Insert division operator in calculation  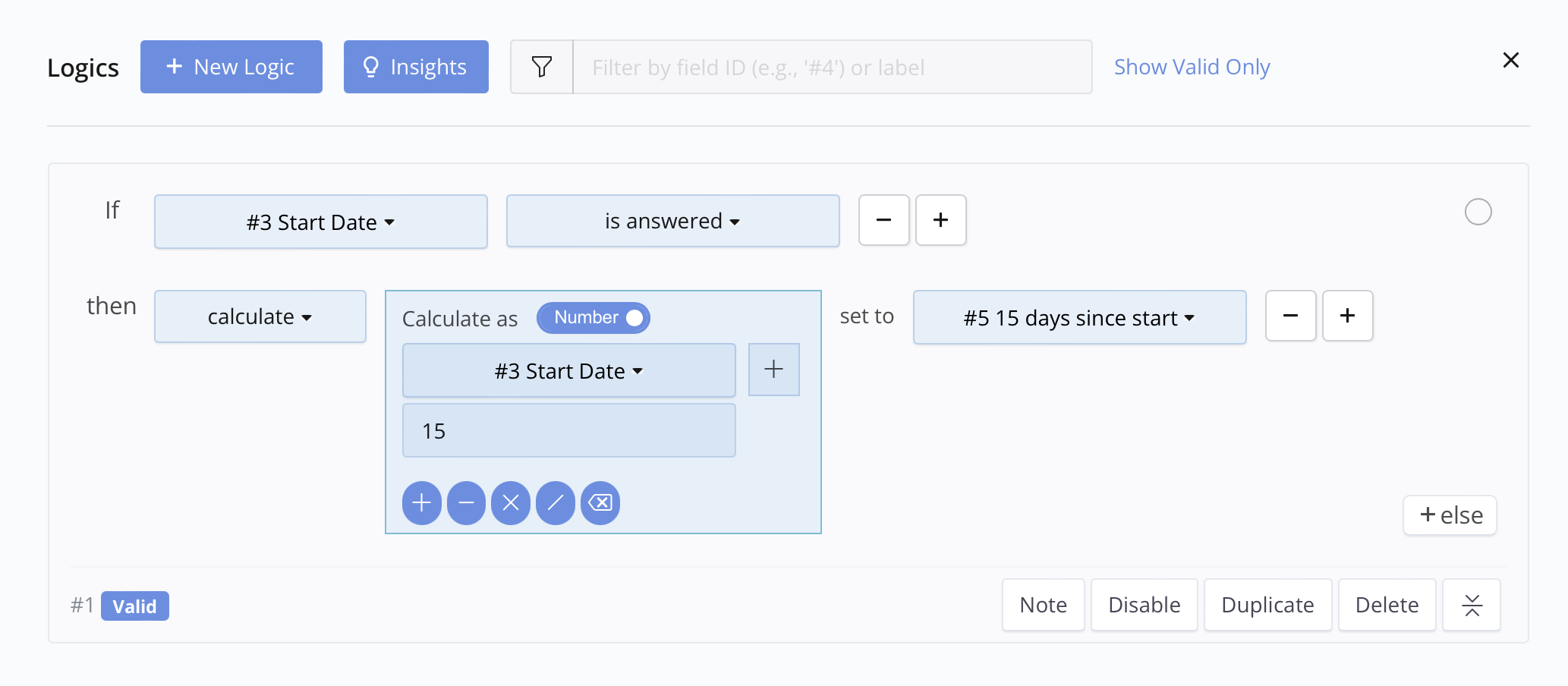click(556, 502)
